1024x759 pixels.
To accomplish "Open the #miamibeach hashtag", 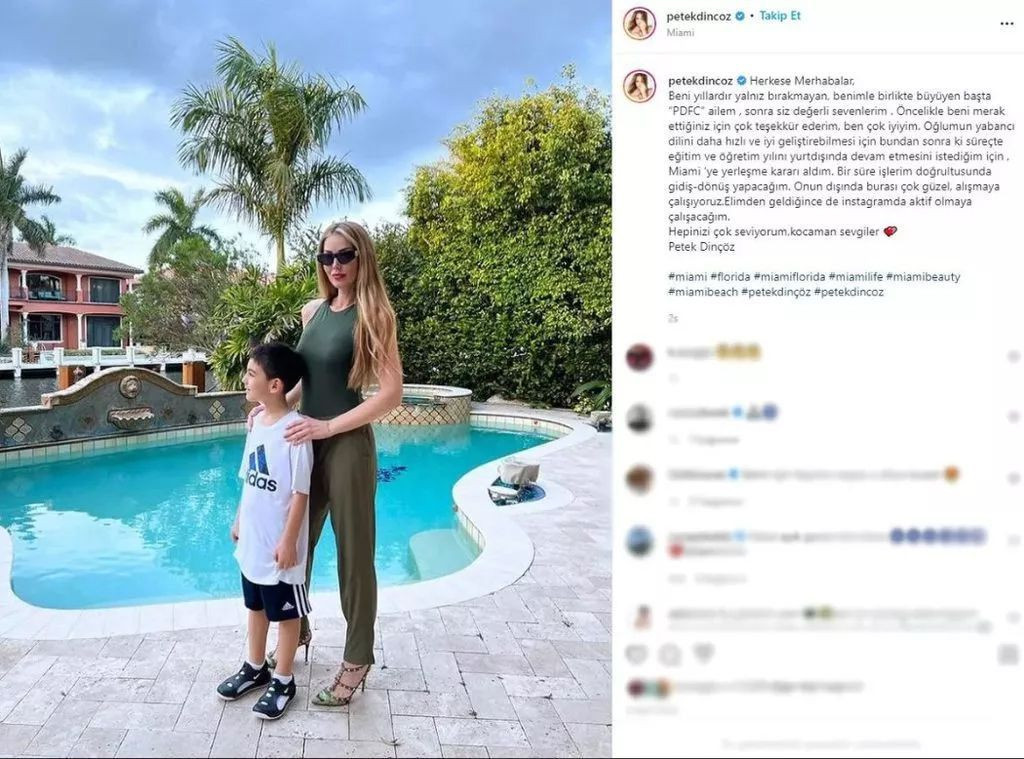I will pos(703,292).
